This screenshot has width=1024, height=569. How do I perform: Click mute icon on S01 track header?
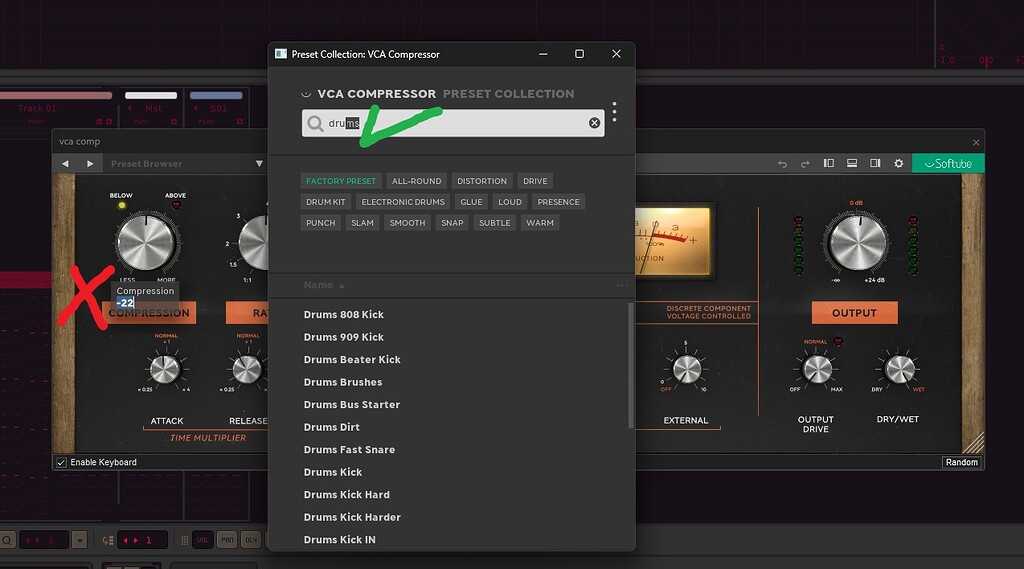pyautogui.click(x=240, y=122)
